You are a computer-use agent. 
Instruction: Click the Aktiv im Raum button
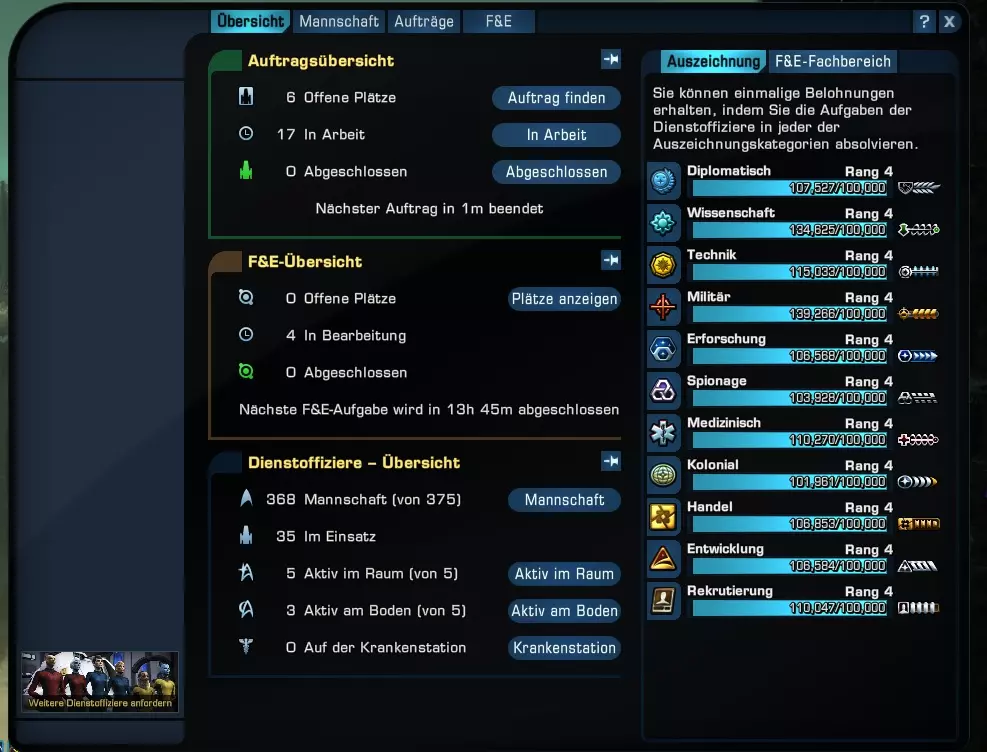coord(564,574)
